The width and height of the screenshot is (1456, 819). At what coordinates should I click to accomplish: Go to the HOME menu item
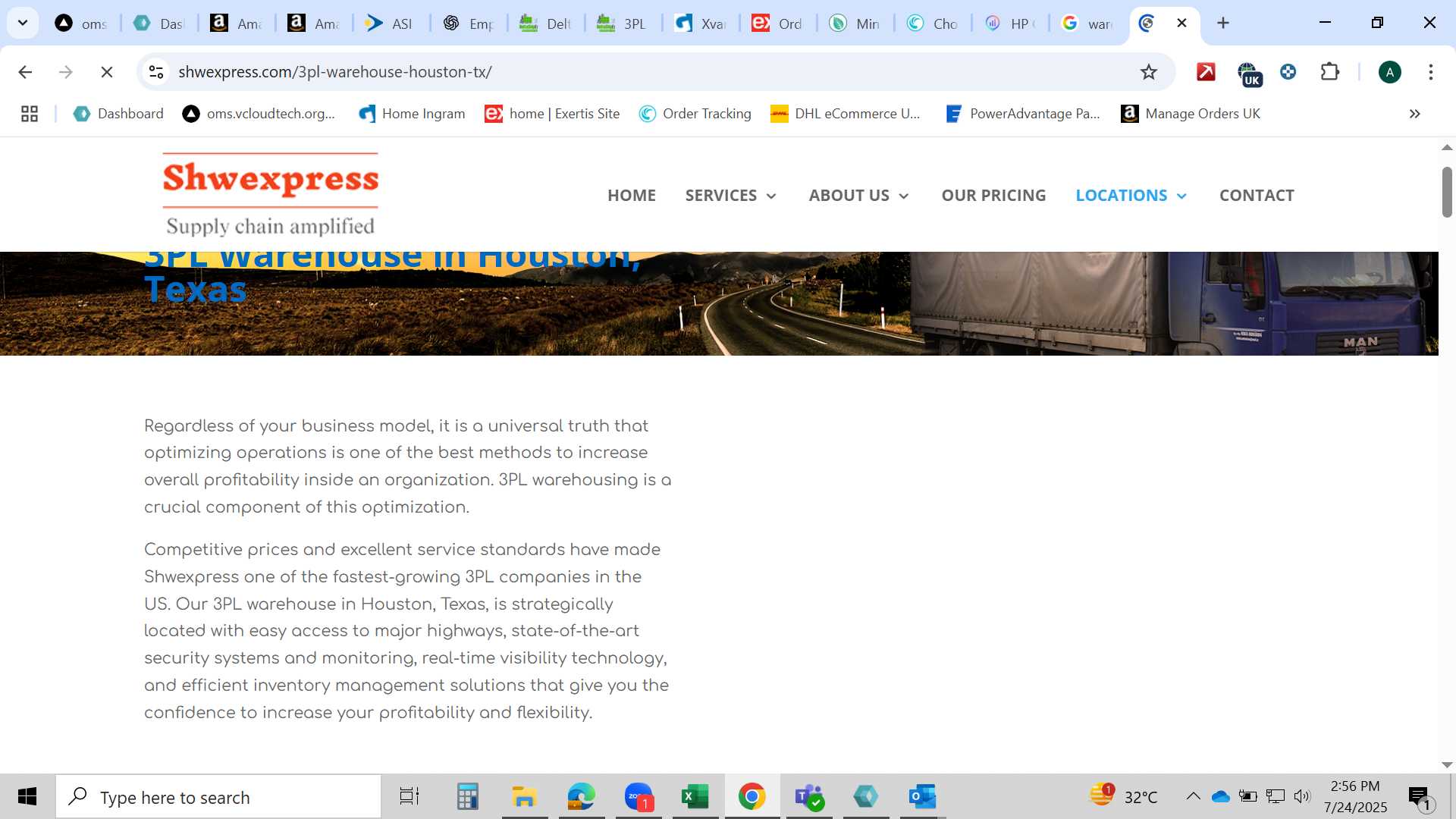point(632,195)
